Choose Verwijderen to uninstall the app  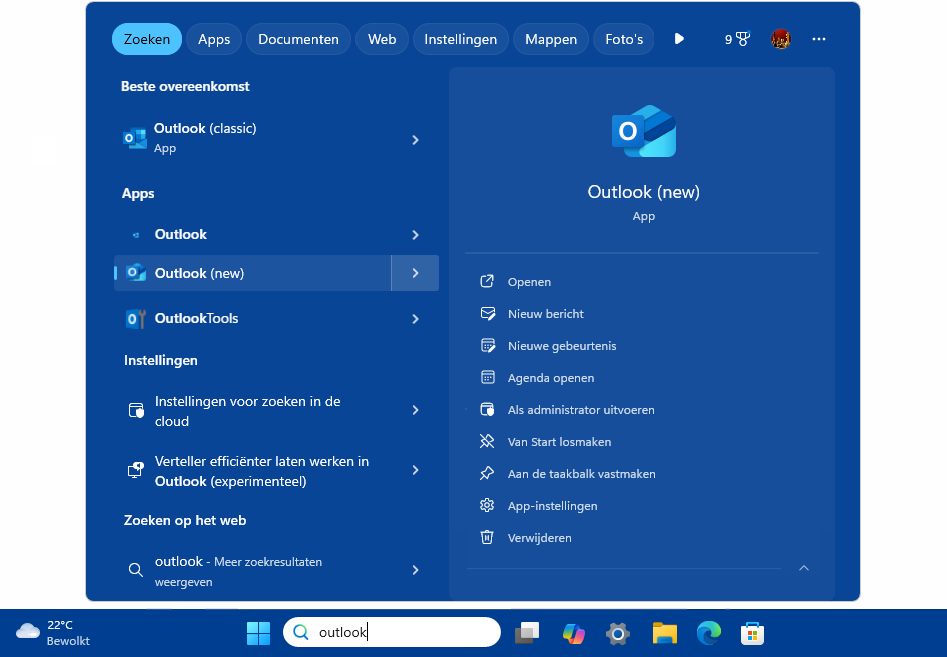tap(539, 538)
